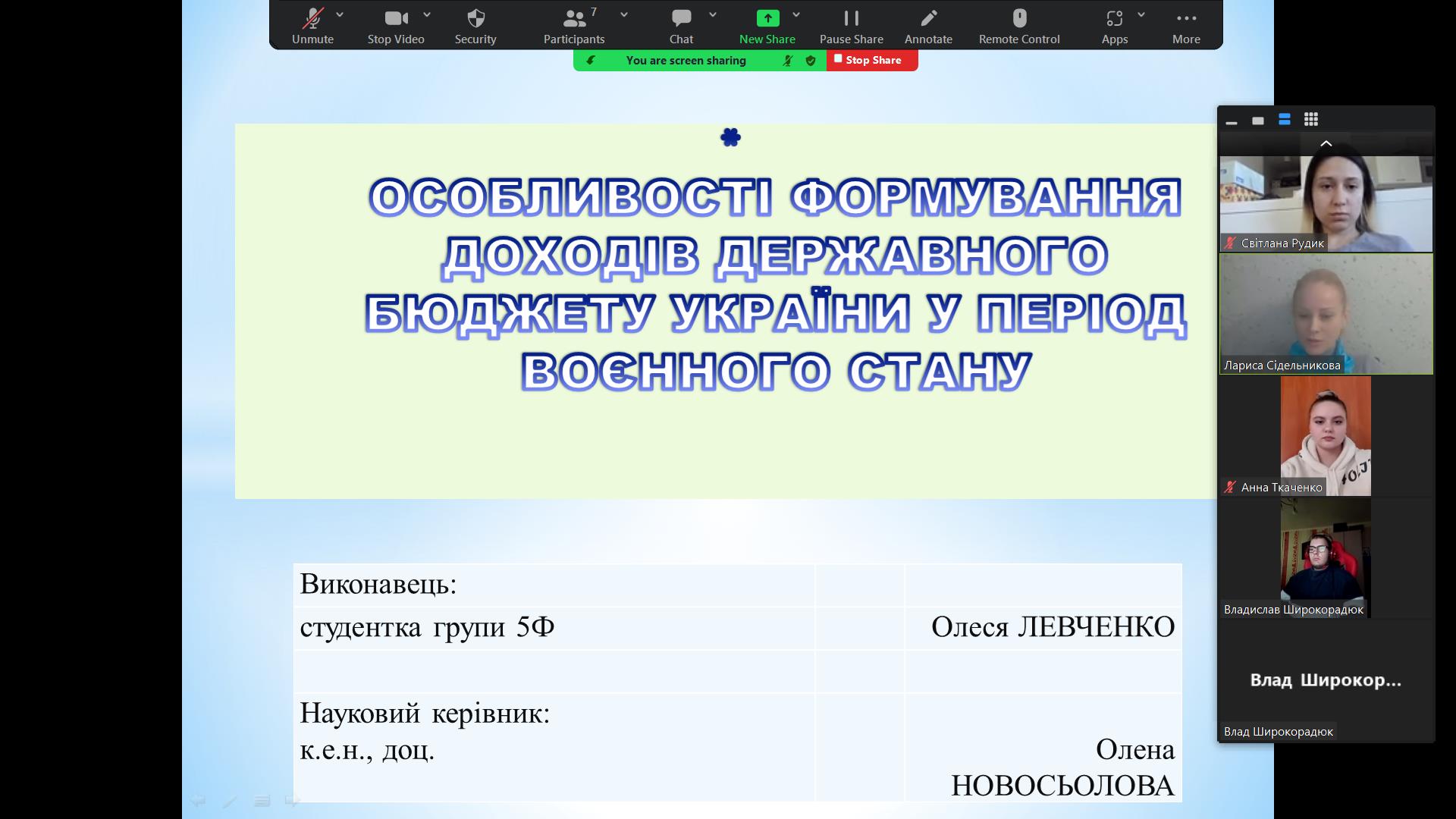The image size is (1456, 819).
Task: Select Анна Ткаченко video thumbnail
Action: tap(1326, 436)
